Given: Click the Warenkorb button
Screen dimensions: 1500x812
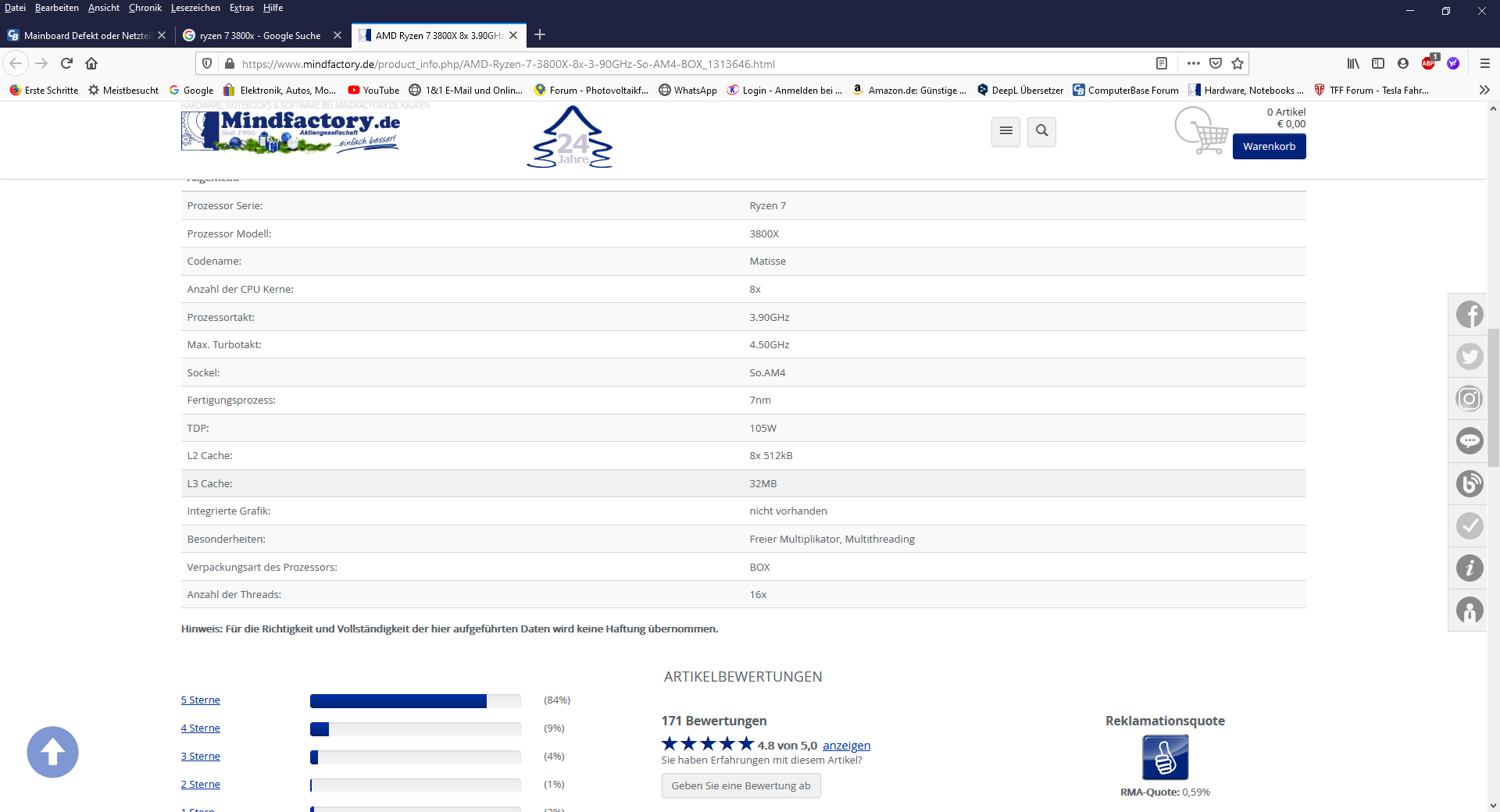Looking at the screenshot, I should tap(1269, 146).
